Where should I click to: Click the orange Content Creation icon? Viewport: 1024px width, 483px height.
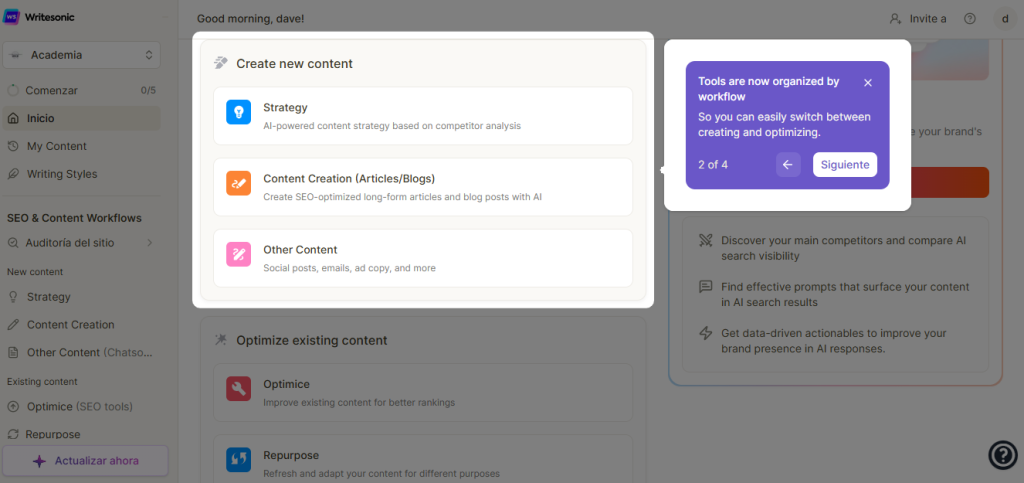point(238,183)
